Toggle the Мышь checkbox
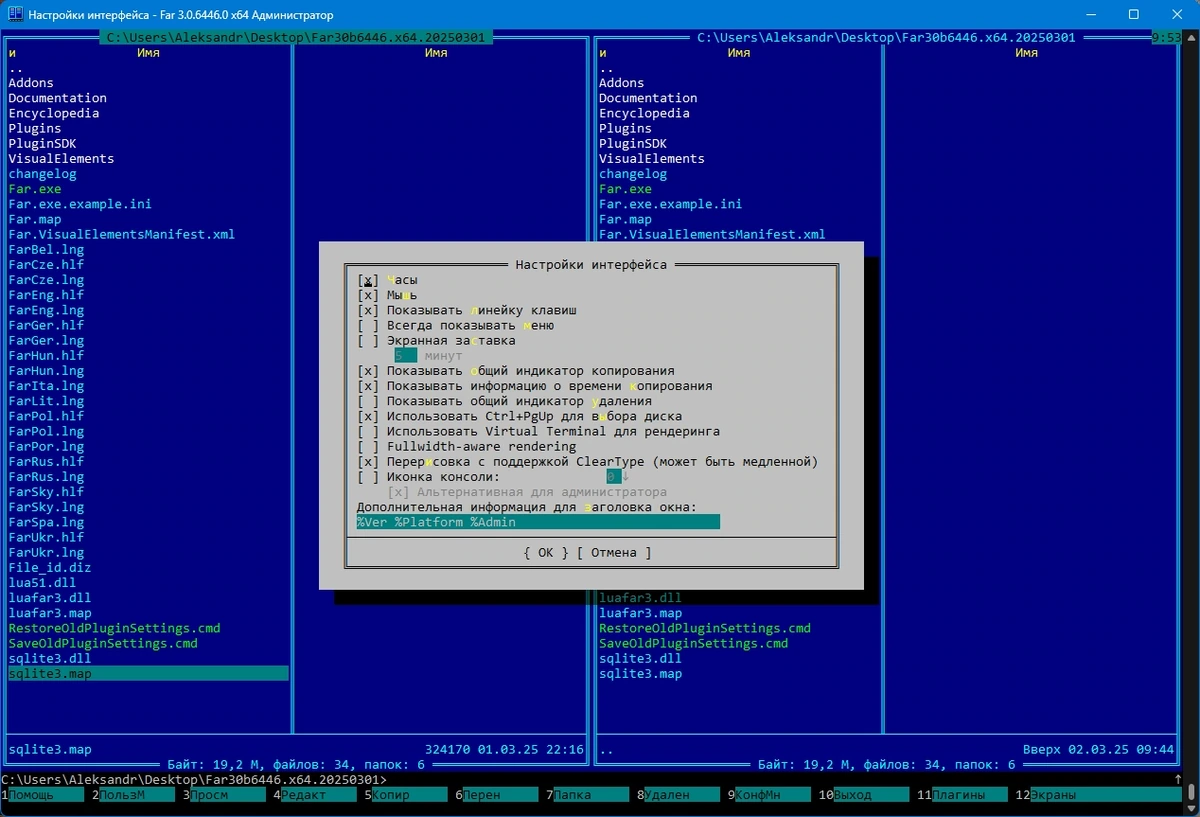Viewport: 1200px width, 817px height. [x=368, y=295]
